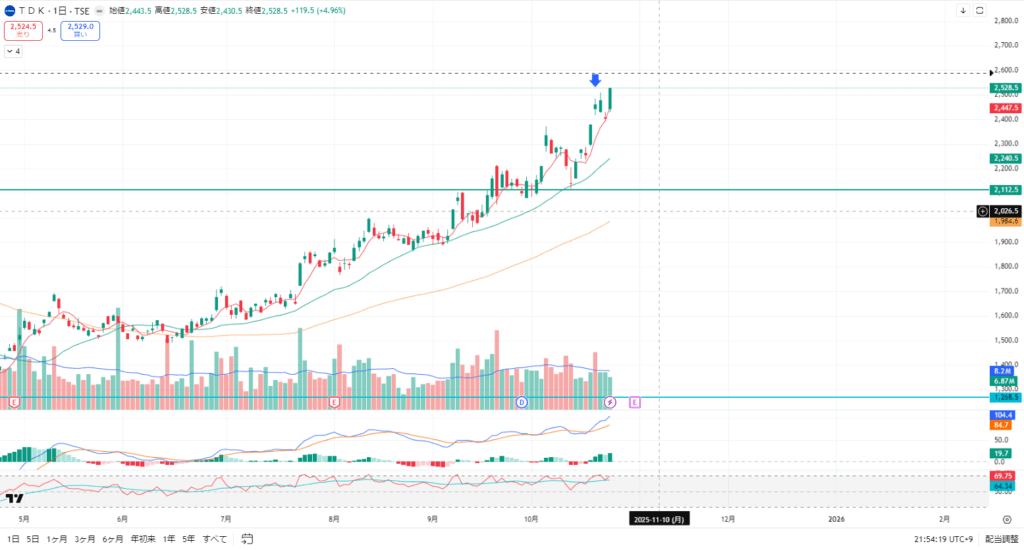Click the rounded square icon at top right
The image size is (1024, 550).
979,11
